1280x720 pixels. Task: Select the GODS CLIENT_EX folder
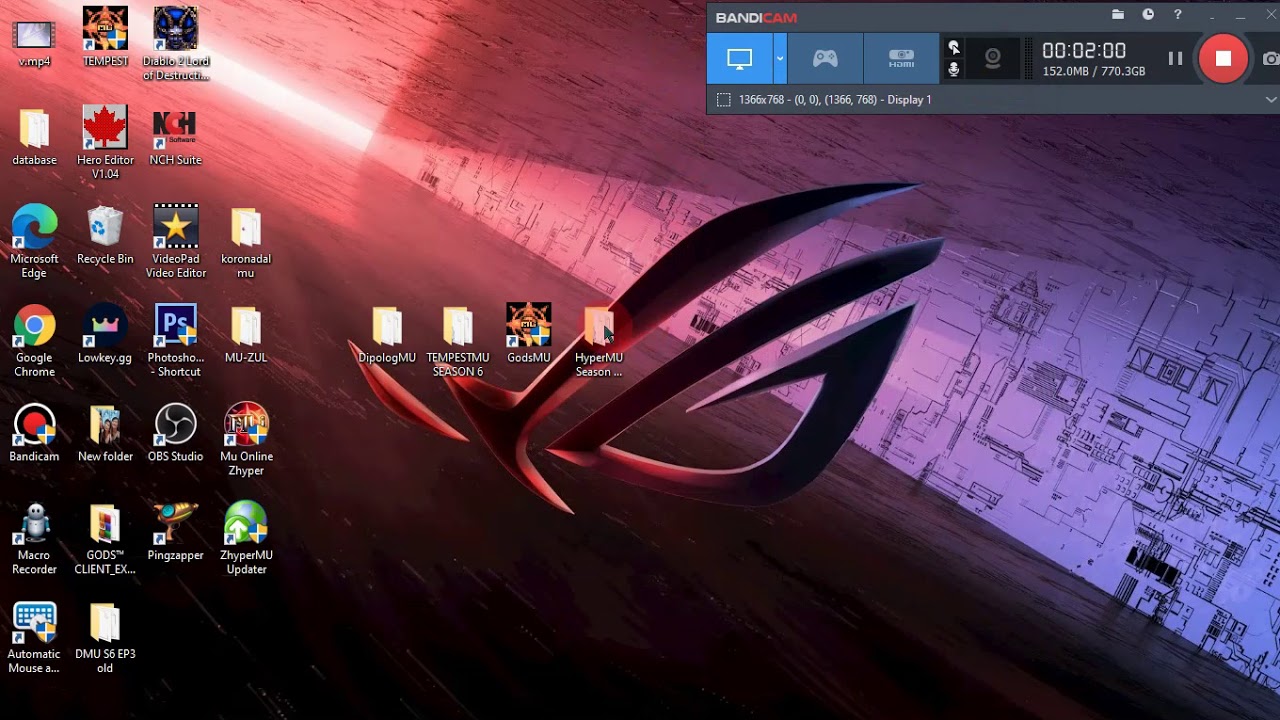[x=105, y=539]
